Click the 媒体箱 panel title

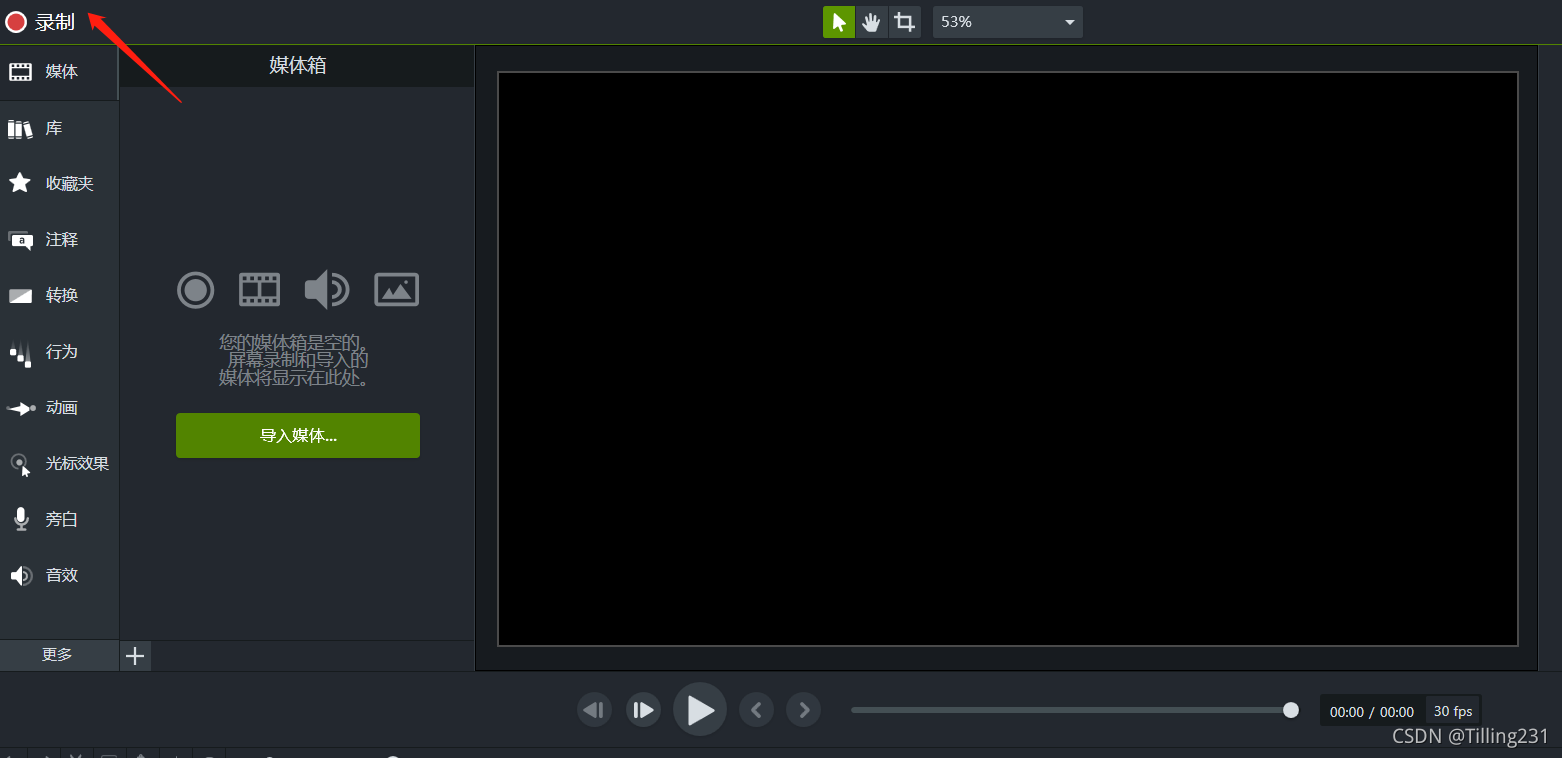click(298, 66)
